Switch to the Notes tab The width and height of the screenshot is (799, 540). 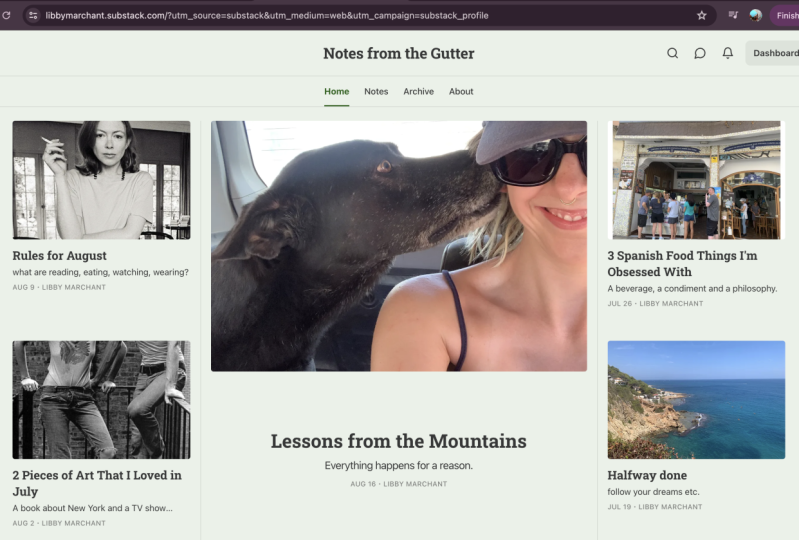pyautogui.click(x=376, y=91)
